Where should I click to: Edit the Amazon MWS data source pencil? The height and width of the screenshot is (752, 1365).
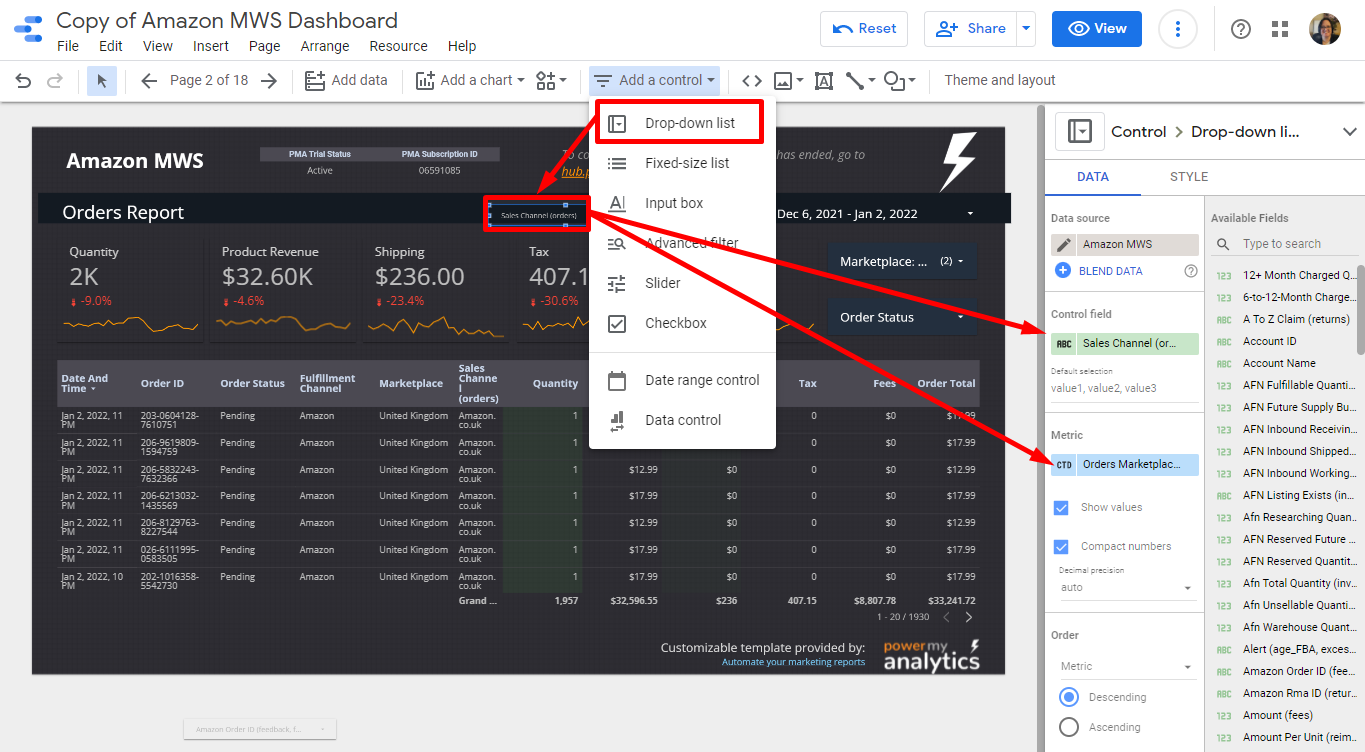(1064, 244)
